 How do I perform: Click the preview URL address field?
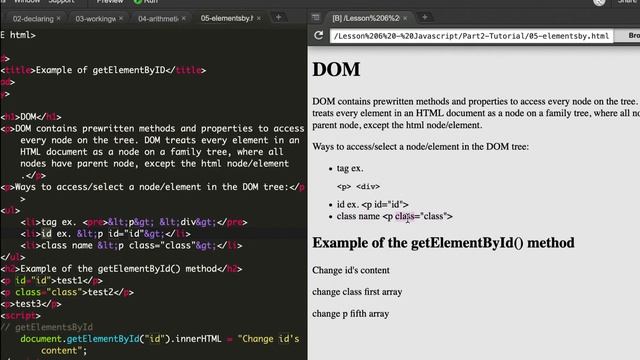(471, 36)
